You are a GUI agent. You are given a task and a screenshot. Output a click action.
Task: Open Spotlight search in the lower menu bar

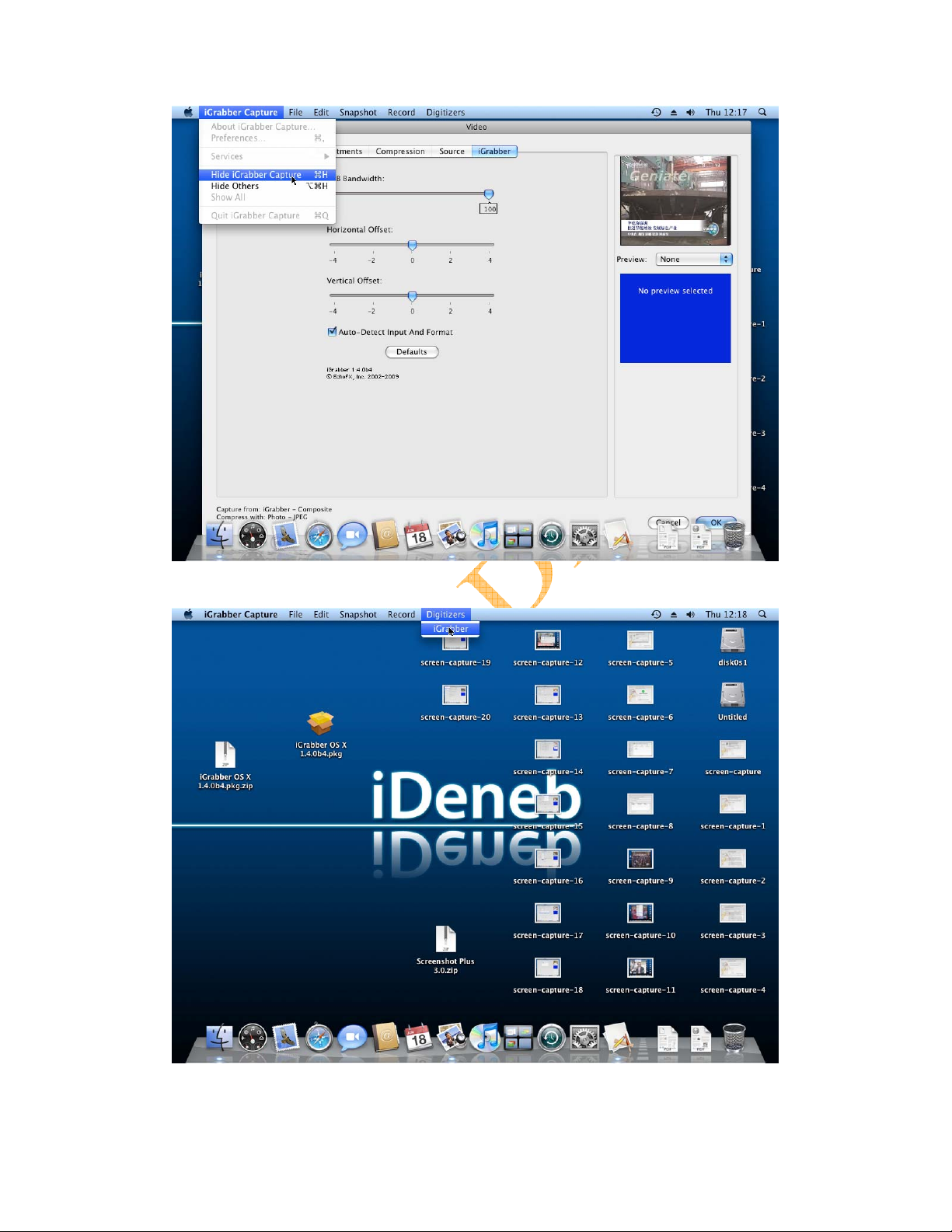[762, 614]
